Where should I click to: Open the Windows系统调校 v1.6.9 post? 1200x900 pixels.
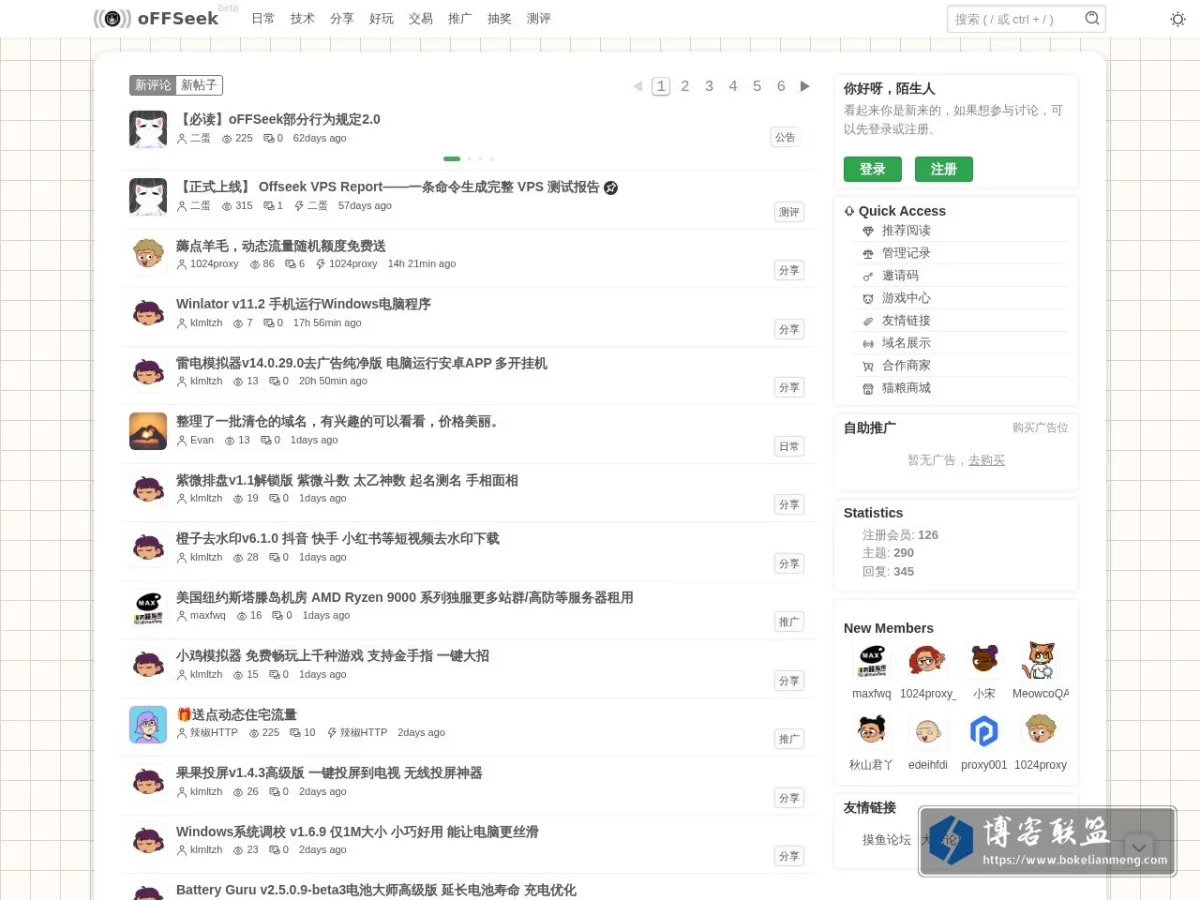pyautogui.click(x=357, y=831)
